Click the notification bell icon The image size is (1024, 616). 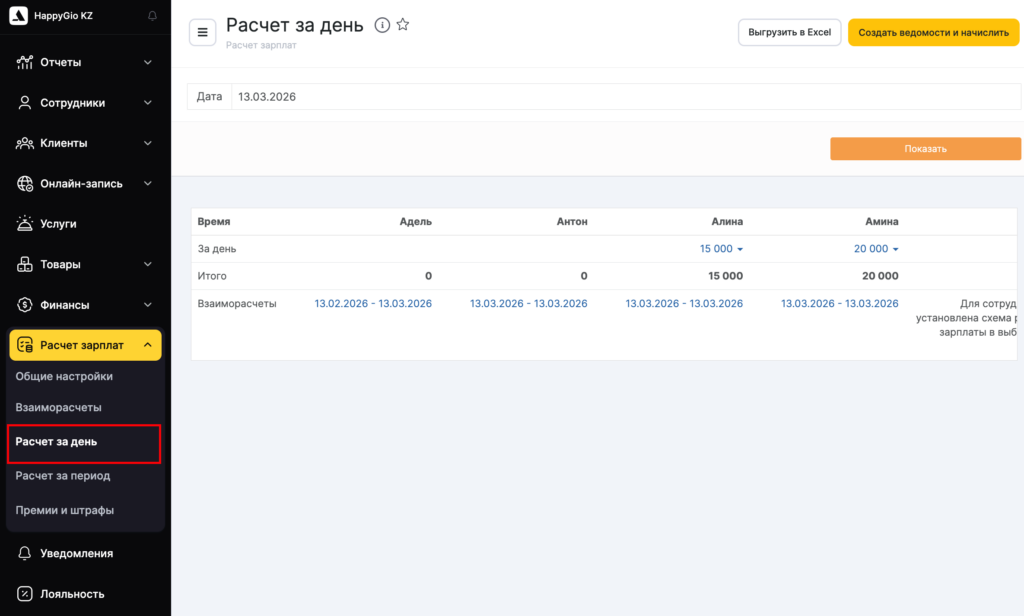152,16
